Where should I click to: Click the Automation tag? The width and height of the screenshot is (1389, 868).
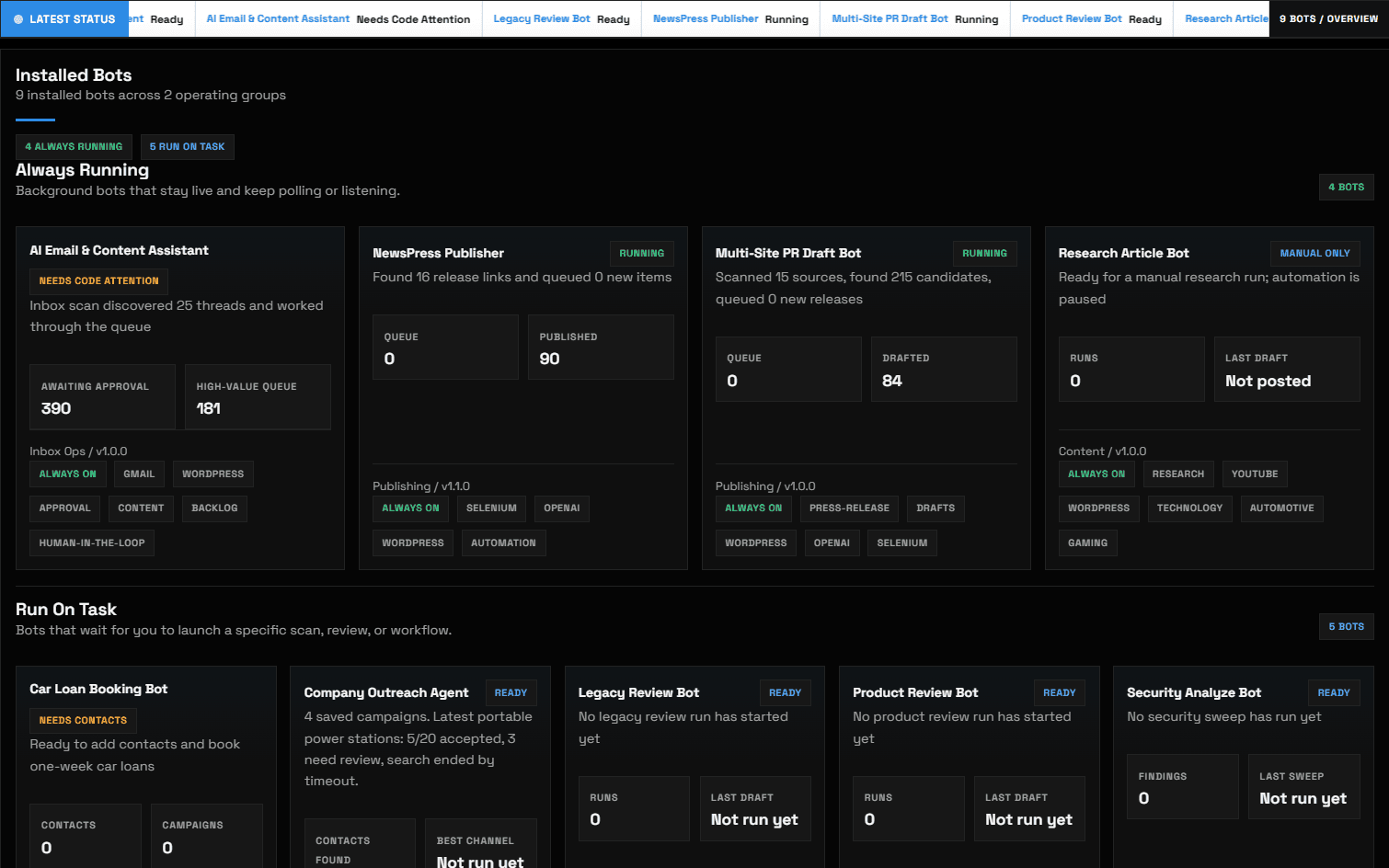coord(503,543)
